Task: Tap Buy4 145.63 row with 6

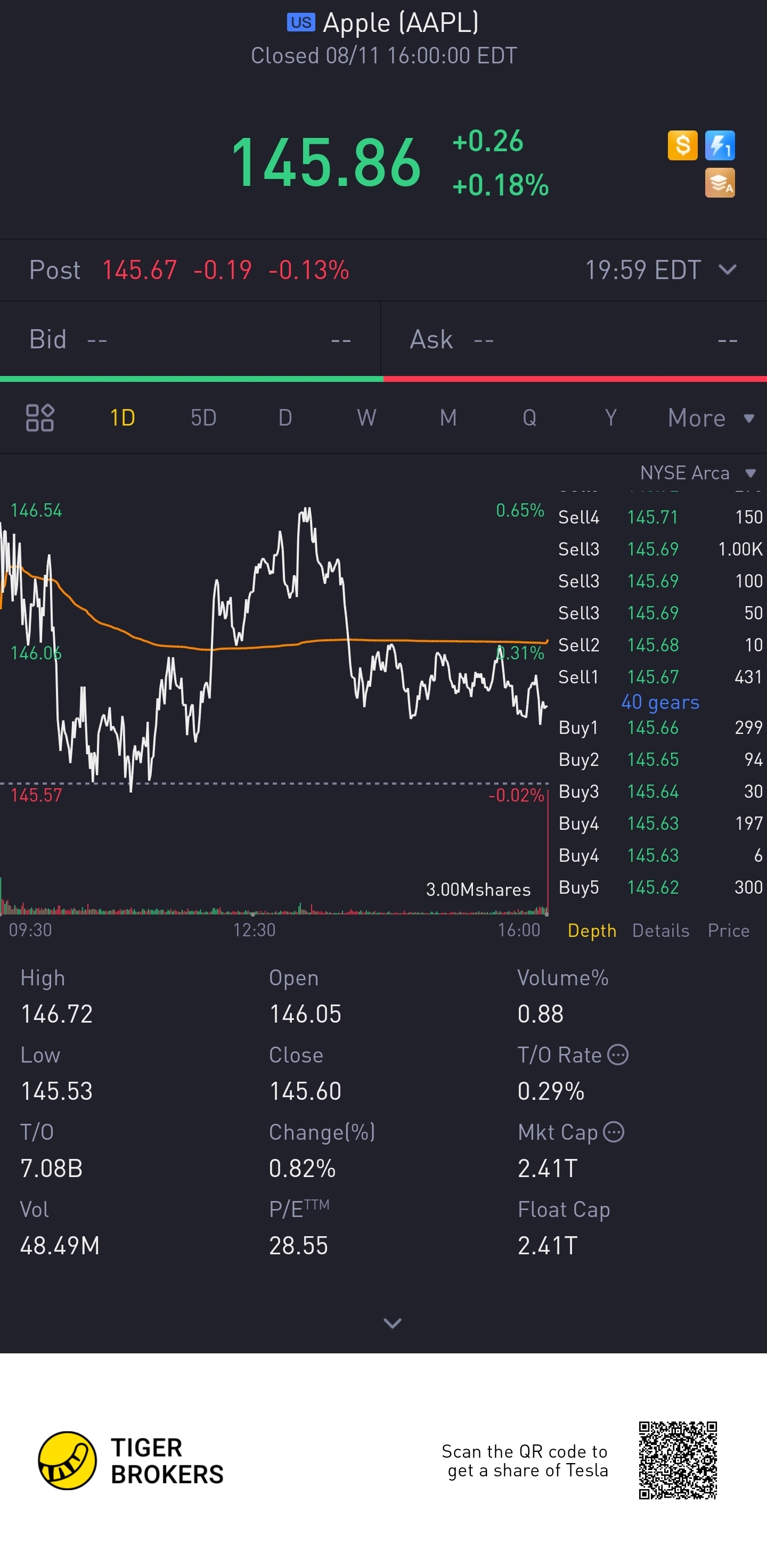Action: coord(660,855)
